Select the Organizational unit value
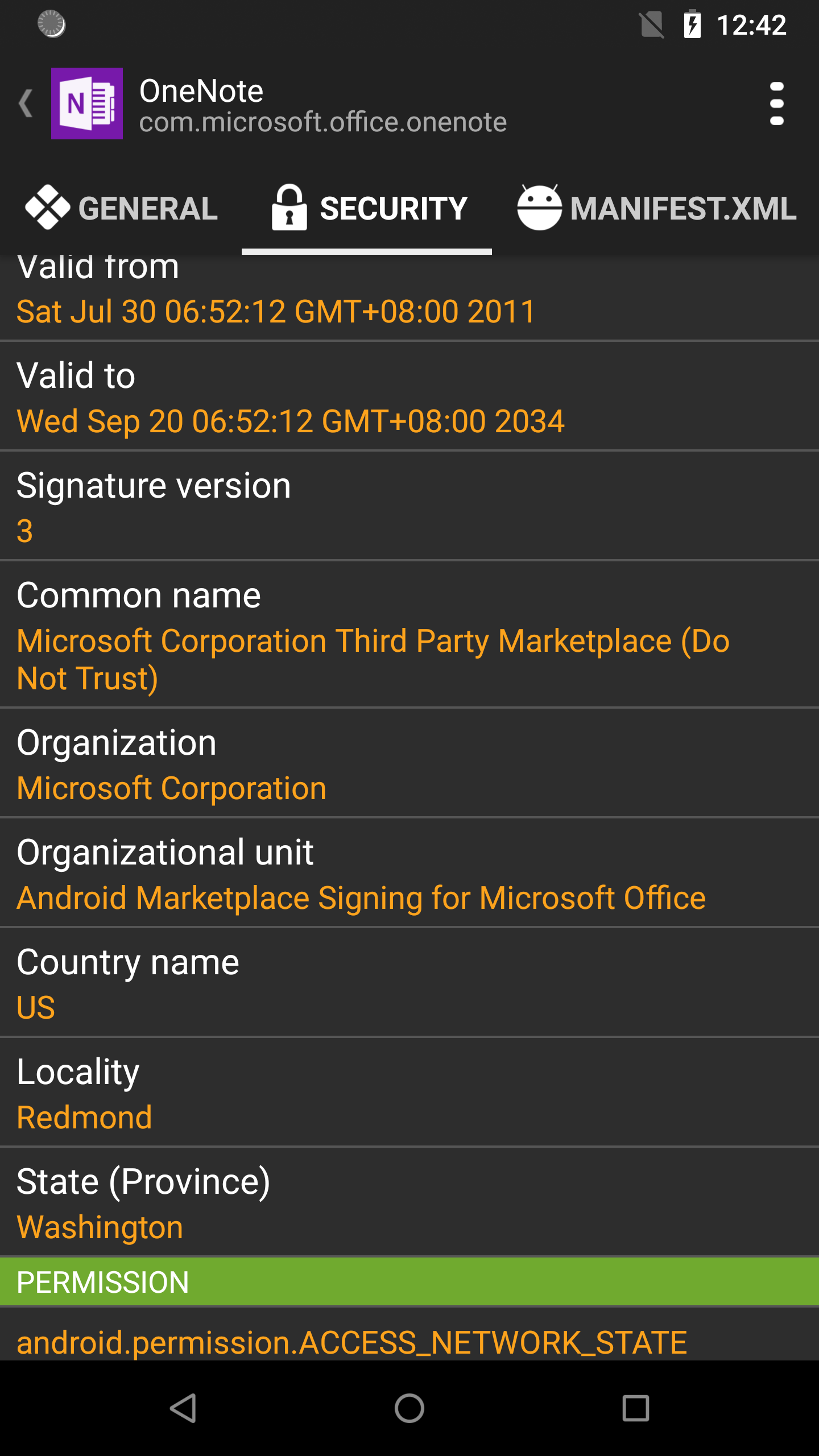Image resolution: width=819 pixels, height=1456 pixels. tap(361, 898)
